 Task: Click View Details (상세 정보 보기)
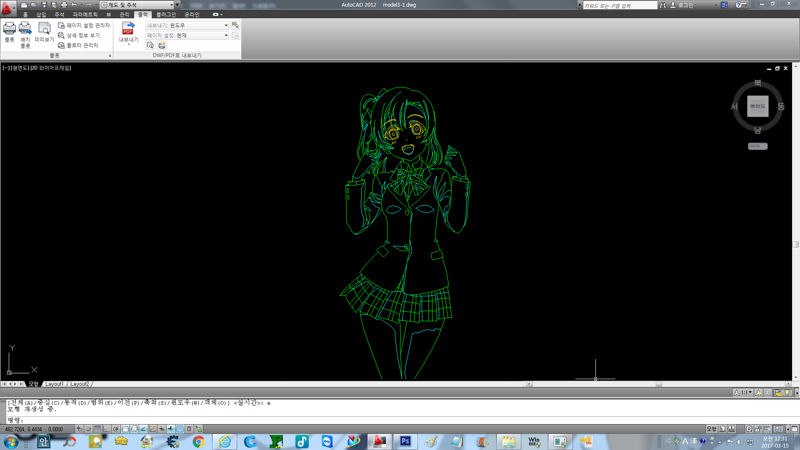(x=79, y=35)
